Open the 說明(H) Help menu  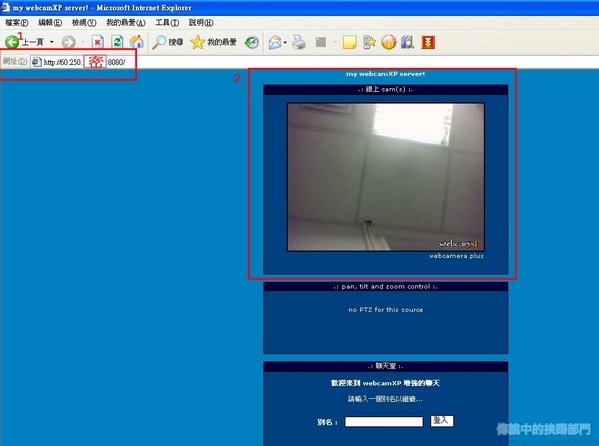coord(201,23)
